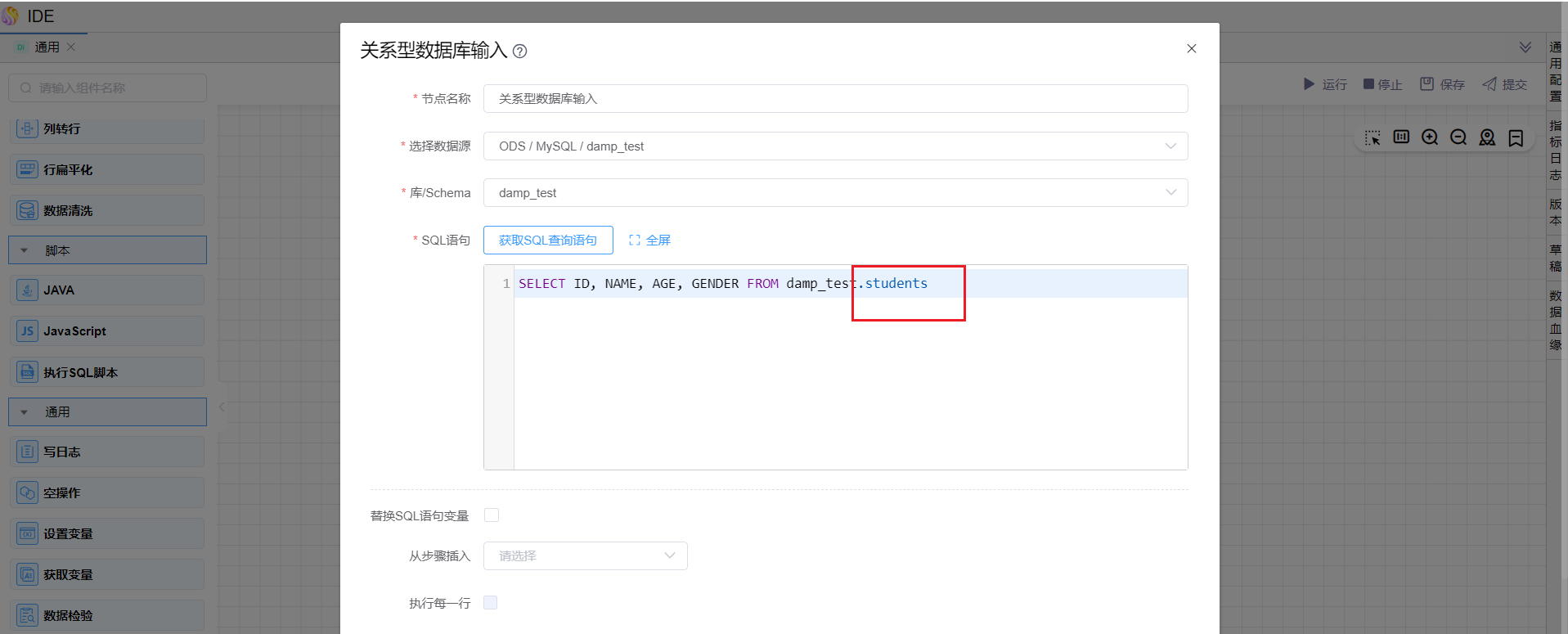Zoom out on the canvas
This screenshot has width=1568, height=634.
point(1458,137)
